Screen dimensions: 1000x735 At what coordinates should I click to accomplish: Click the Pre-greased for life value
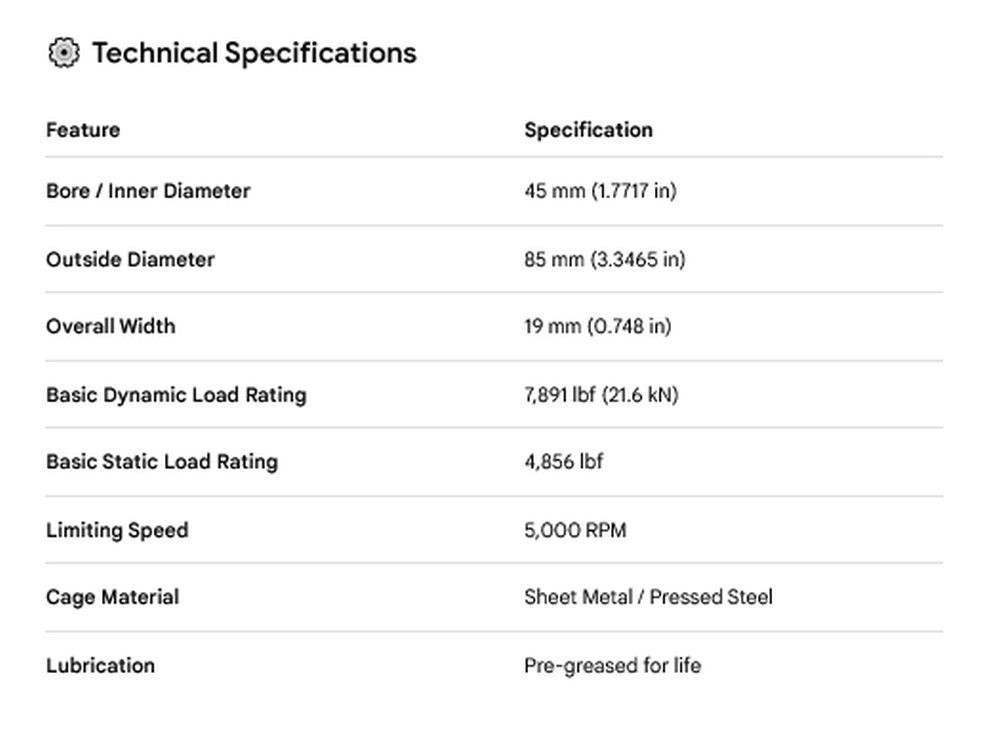pos(612,665)
